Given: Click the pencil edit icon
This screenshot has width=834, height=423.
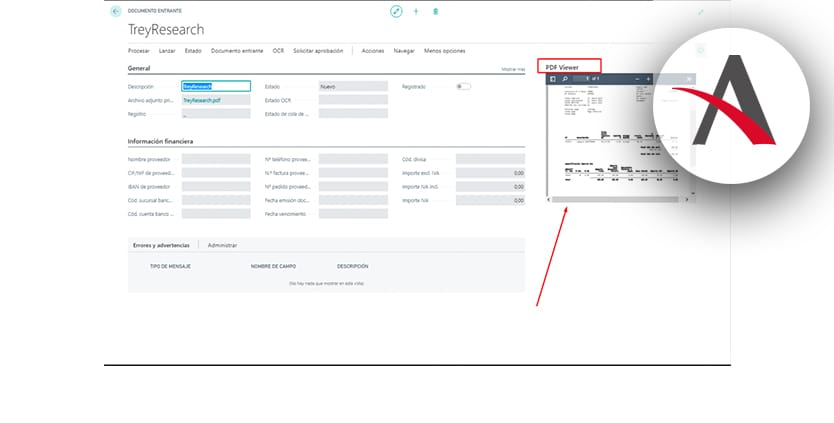Looking at the screenshot, I should click(x=396, y=11).
